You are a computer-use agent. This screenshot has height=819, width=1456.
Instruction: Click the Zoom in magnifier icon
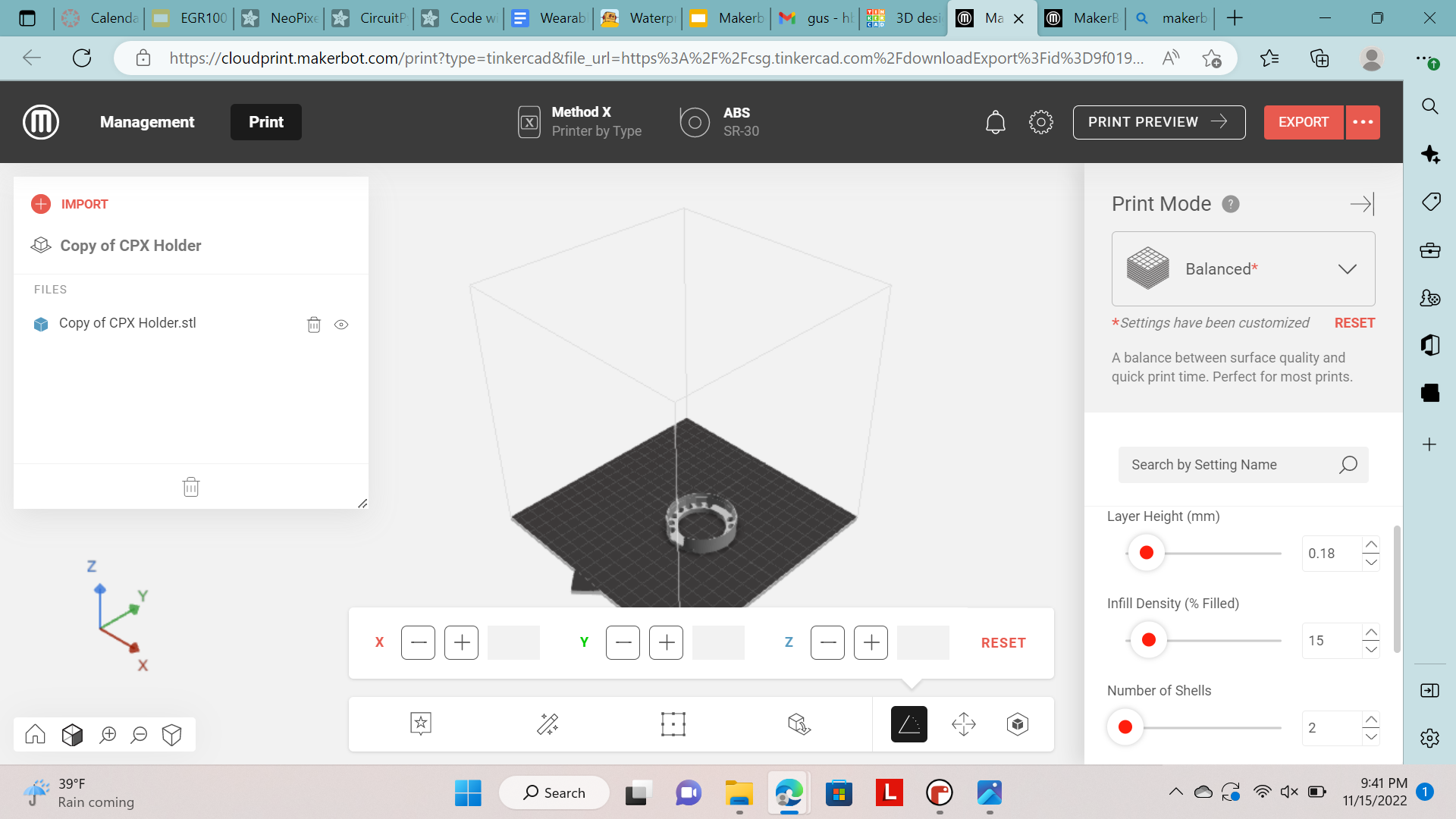(108, 734)
